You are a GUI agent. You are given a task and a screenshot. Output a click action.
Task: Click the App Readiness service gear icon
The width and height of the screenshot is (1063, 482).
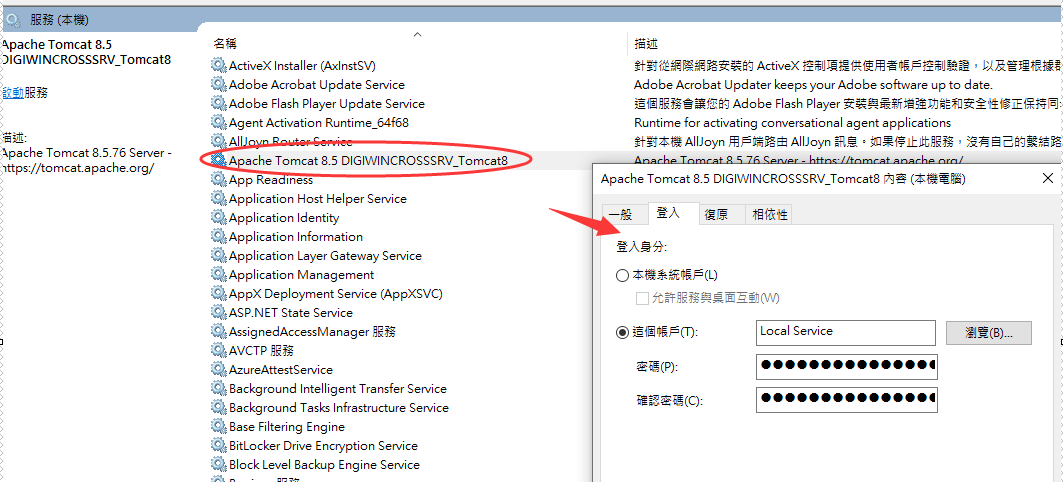pos(219,180)
